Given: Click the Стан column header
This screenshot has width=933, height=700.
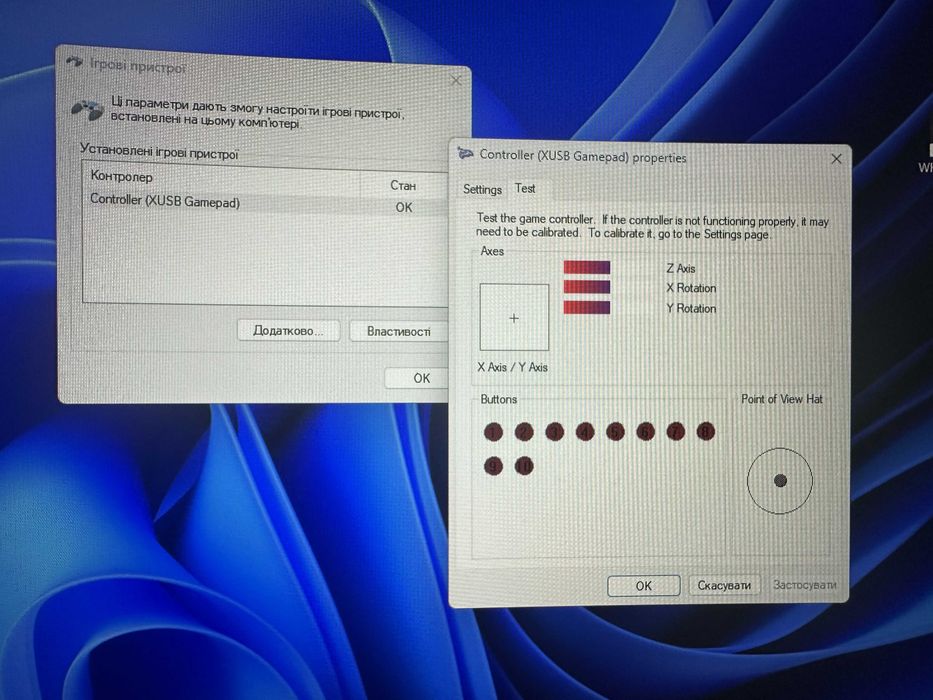Looking at the screenshot, I should [x=403, y=185].
